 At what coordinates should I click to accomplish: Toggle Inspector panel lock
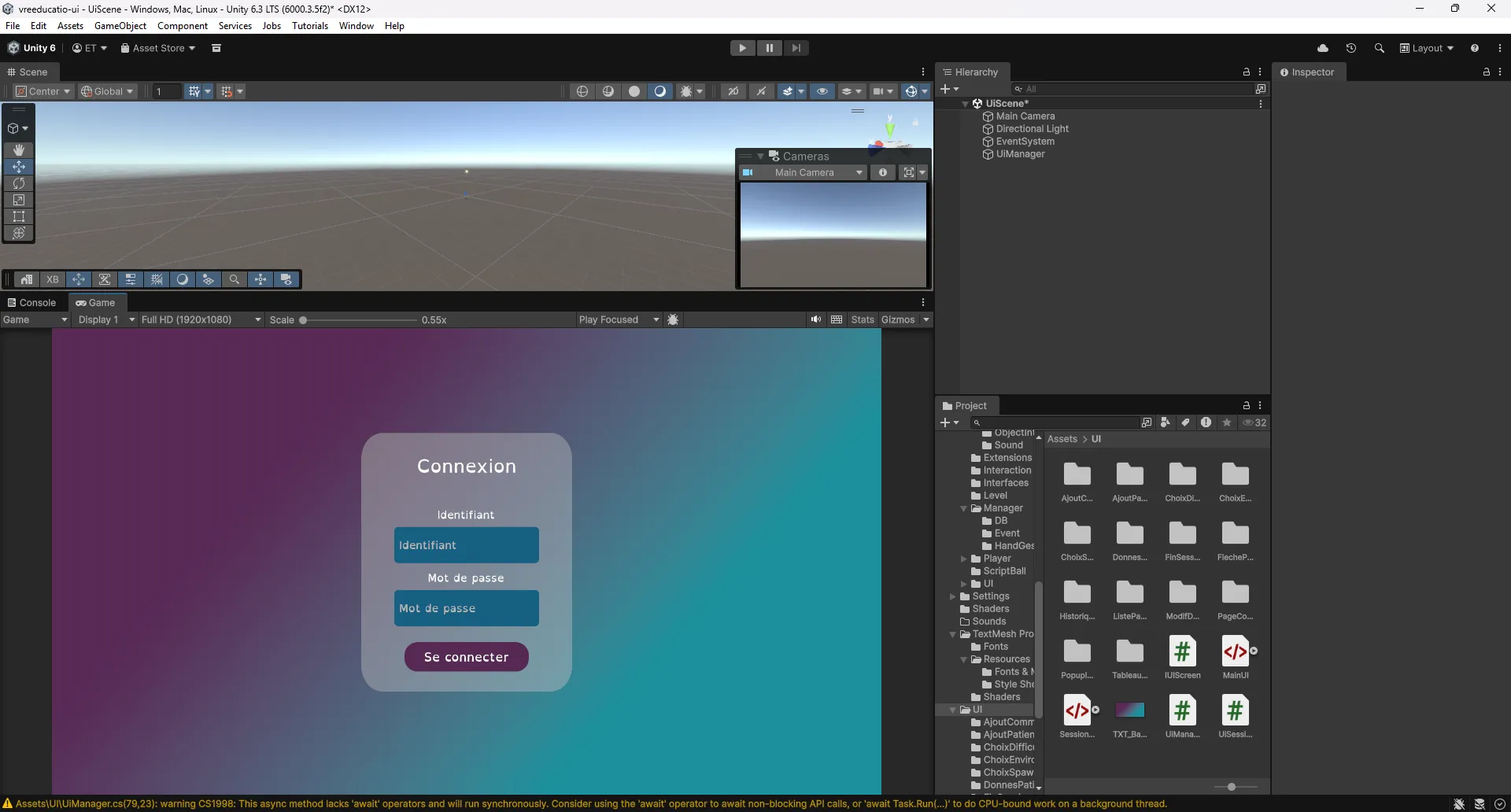point(1487,72)
